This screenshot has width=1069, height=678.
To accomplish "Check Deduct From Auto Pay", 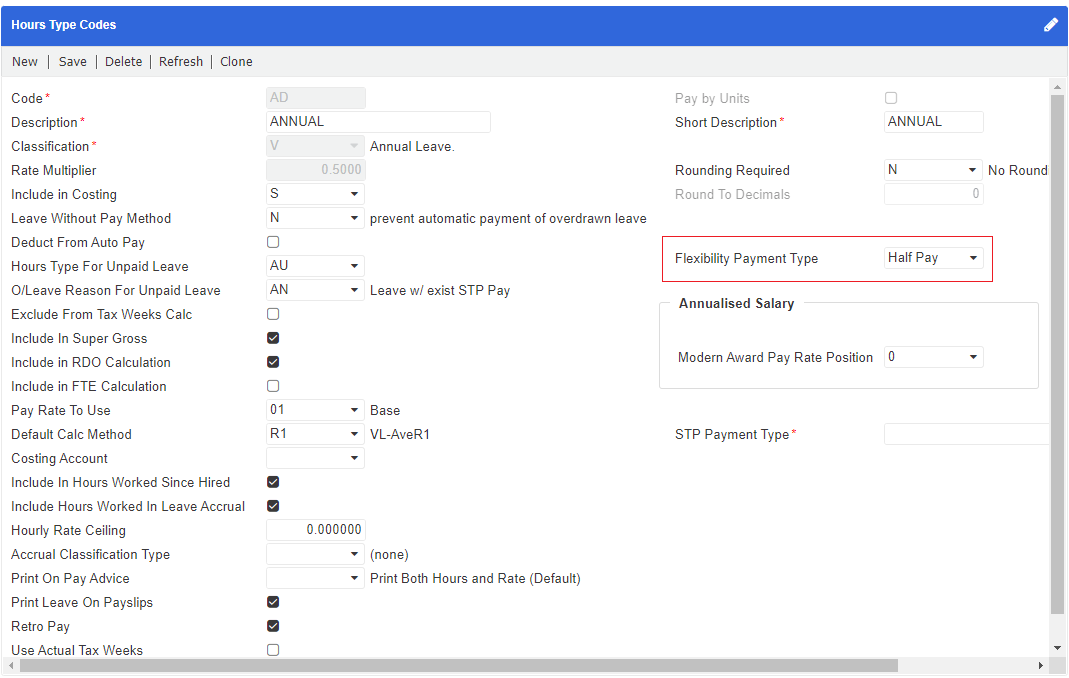I will click(273, 241).
